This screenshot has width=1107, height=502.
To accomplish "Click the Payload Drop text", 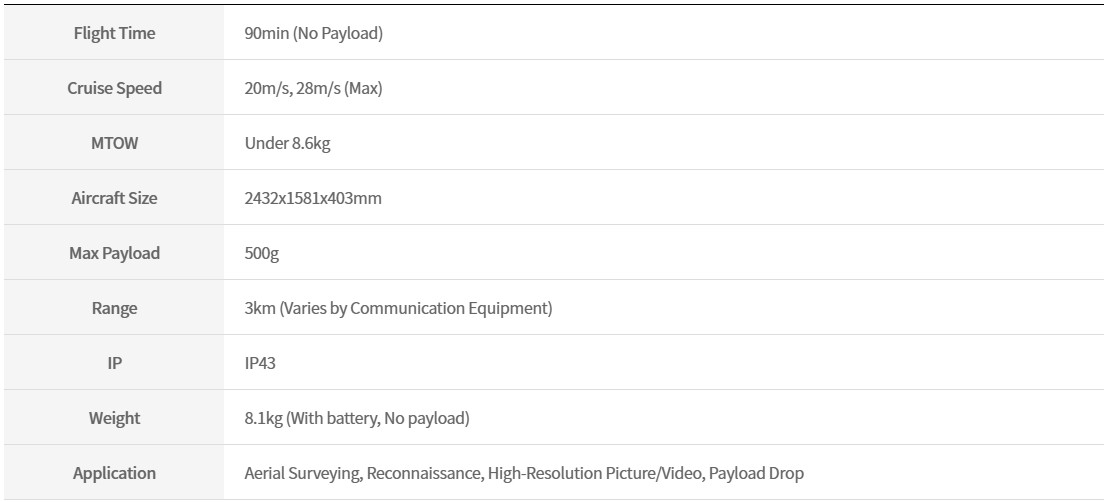I will click(756, 473).
